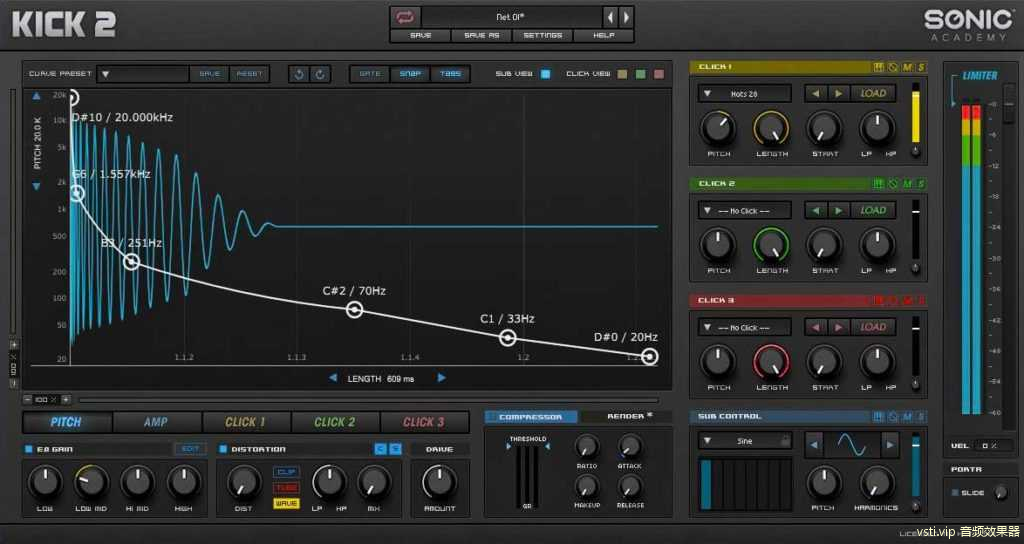This screenshot has height=544, width=1024.
Task: Open the Settings button
Action: click(x=543, y=35)
